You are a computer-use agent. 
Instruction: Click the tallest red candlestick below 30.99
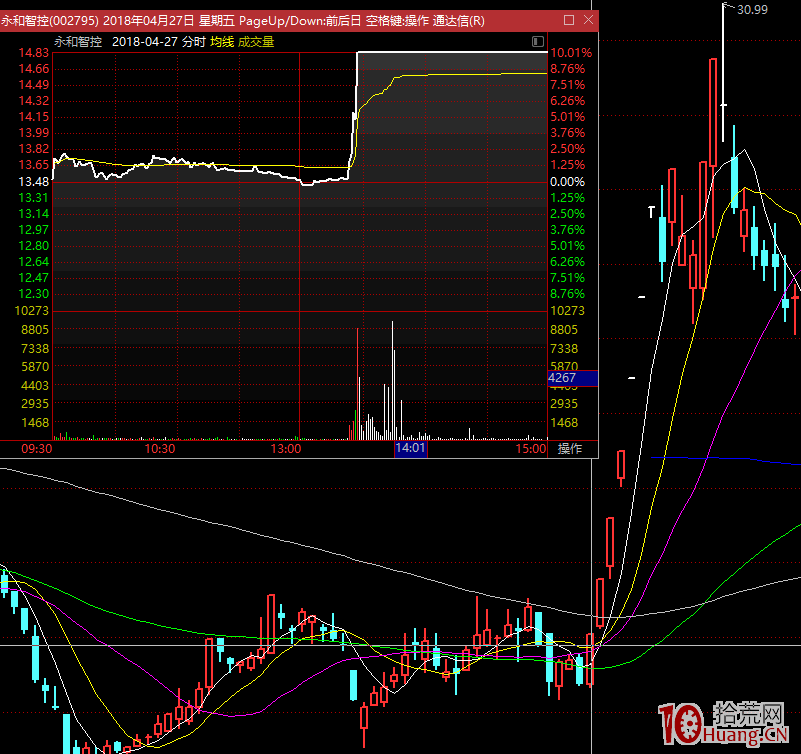713,110
